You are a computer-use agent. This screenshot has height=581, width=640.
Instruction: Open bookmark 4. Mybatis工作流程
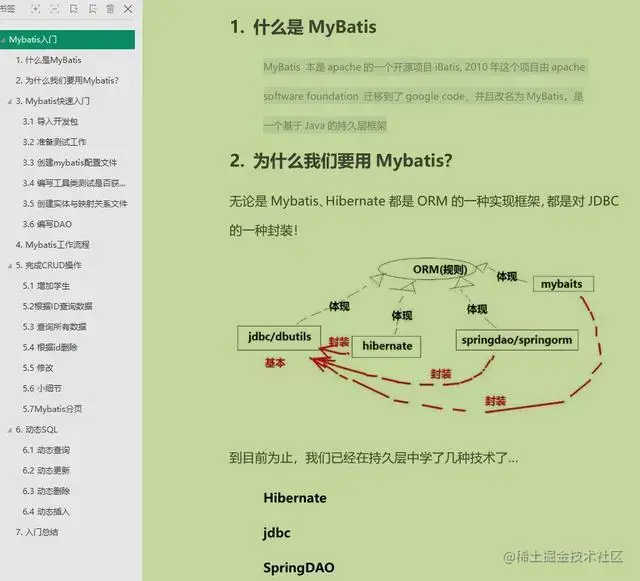pyautogui.click(x=53, y=245)
